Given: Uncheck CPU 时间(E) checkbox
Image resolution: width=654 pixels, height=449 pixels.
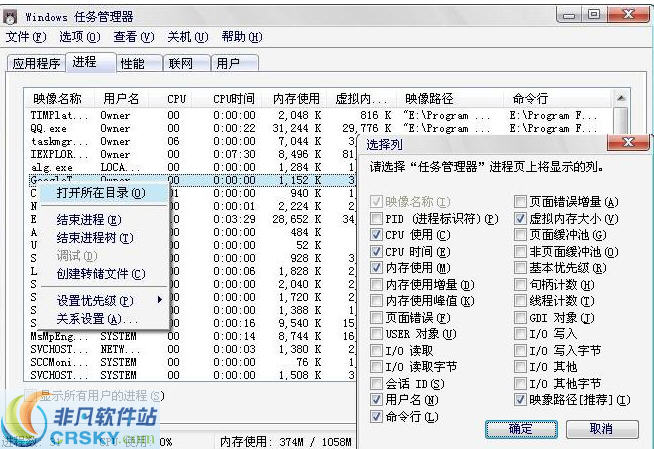Looking at the screenshot, I should click(376, 252).
